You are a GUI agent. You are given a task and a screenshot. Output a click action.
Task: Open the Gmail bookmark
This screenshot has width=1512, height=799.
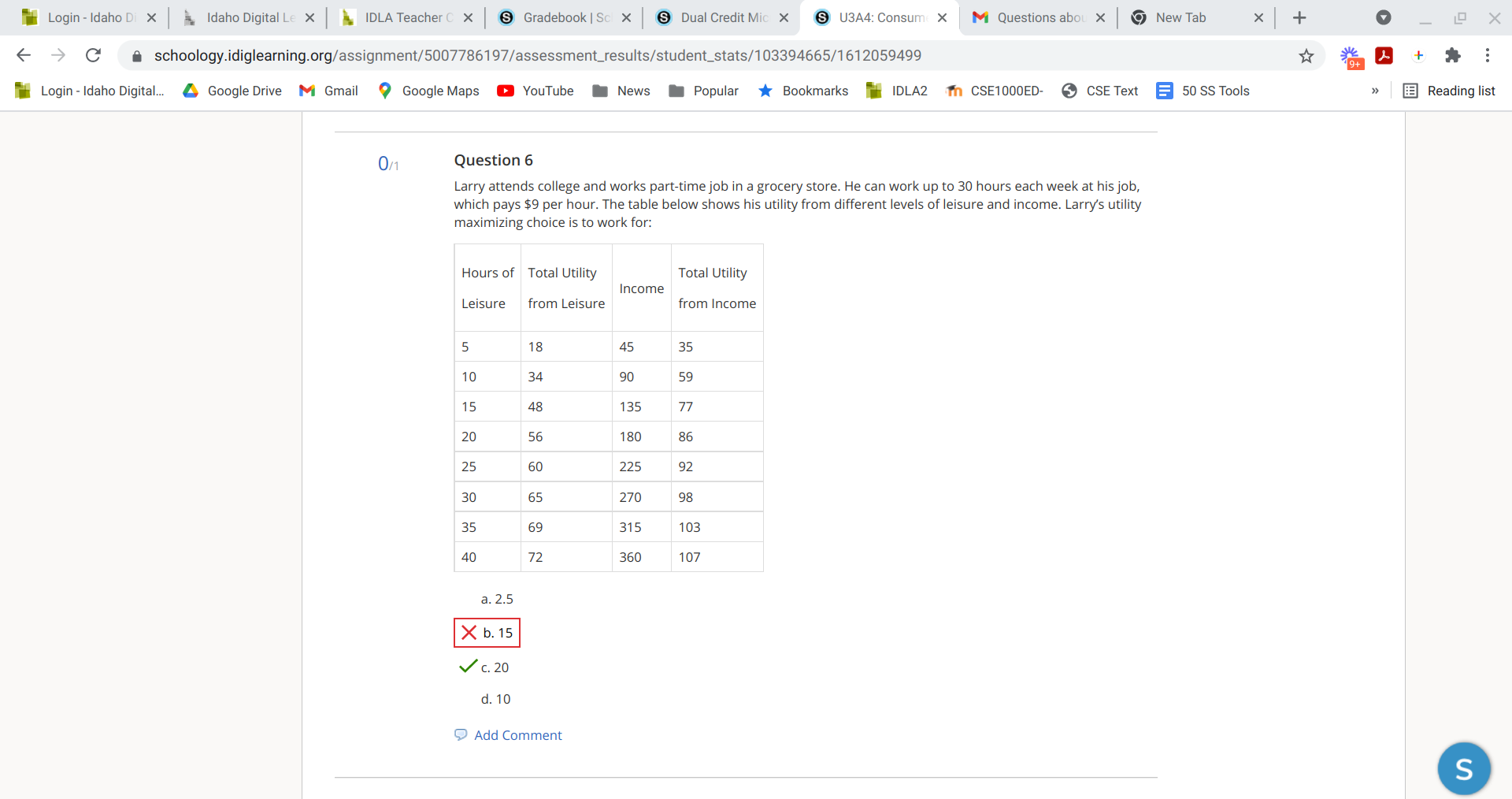328,91
